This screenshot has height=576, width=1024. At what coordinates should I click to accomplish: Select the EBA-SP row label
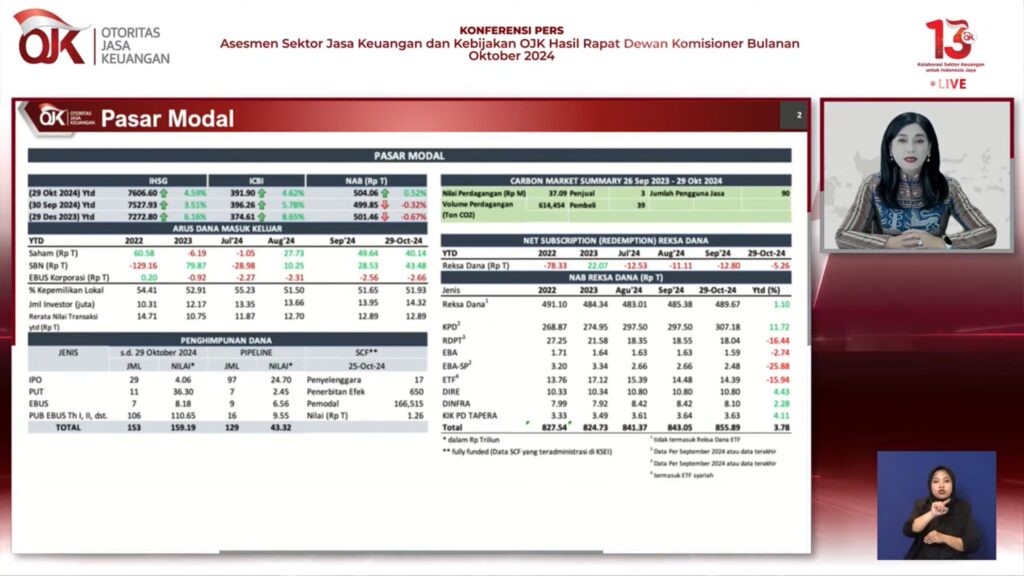tap(456, 366)
